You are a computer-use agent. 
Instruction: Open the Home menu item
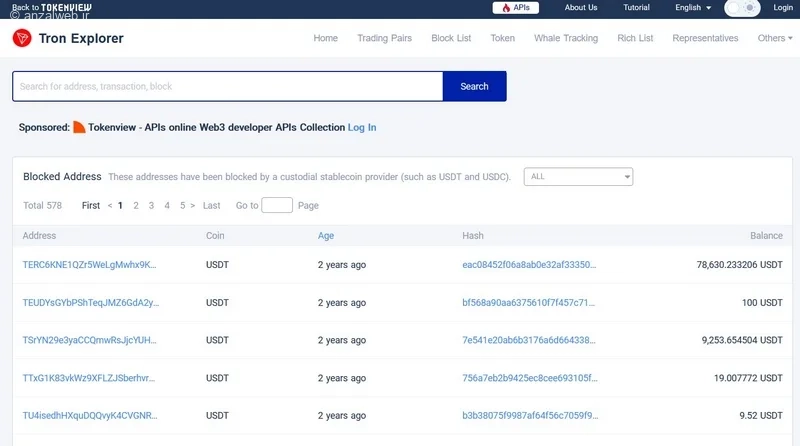pyautogui.click(x=326, y=38)
